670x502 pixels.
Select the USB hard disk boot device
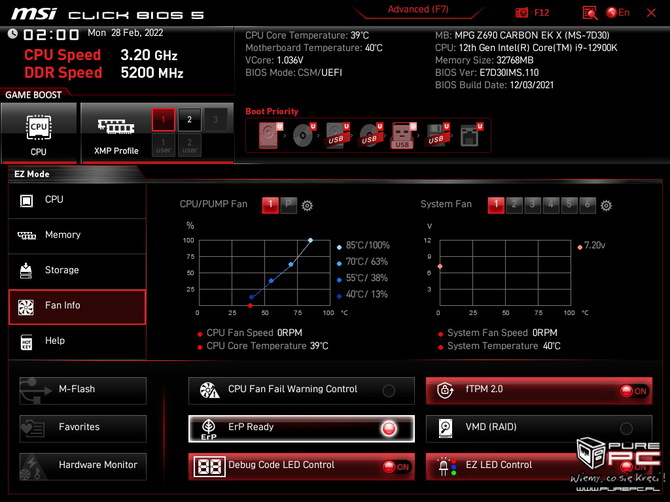coord(337,135)
